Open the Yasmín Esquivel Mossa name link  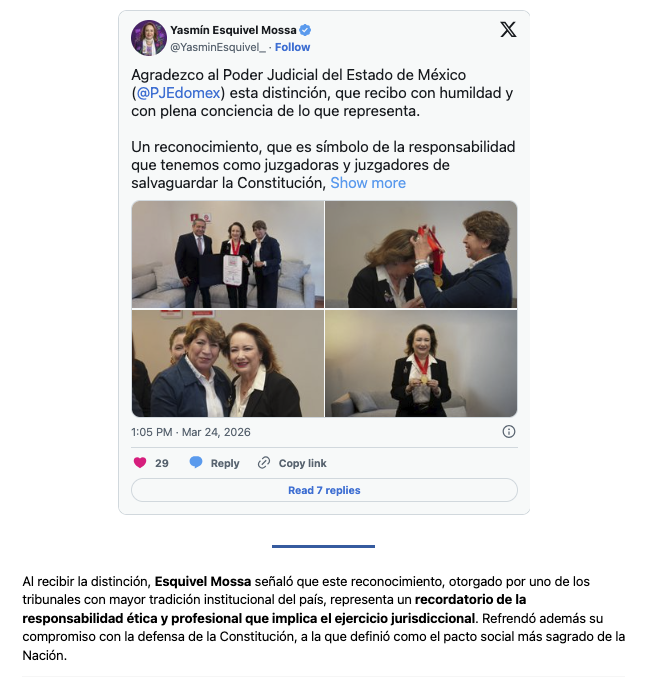233,30
